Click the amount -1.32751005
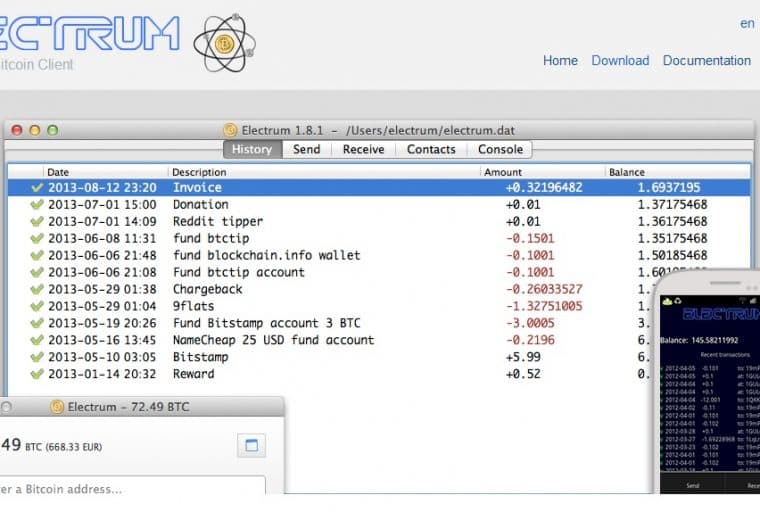This screenshot has width=760, height=512. pyautogui.click(x=544, y=306)
